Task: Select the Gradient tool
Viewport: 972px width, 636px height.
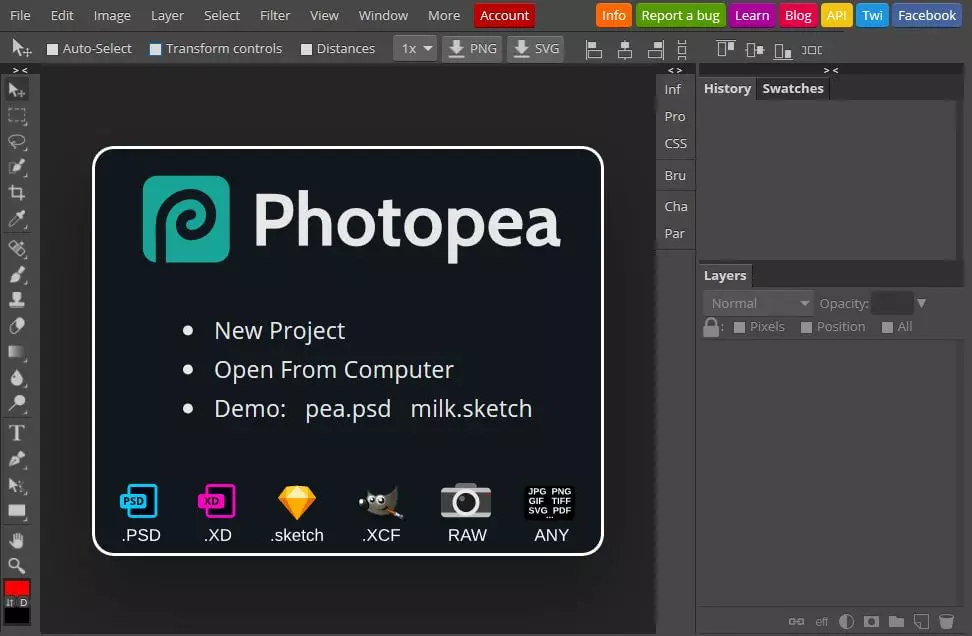Action: [x=17, y=352]
